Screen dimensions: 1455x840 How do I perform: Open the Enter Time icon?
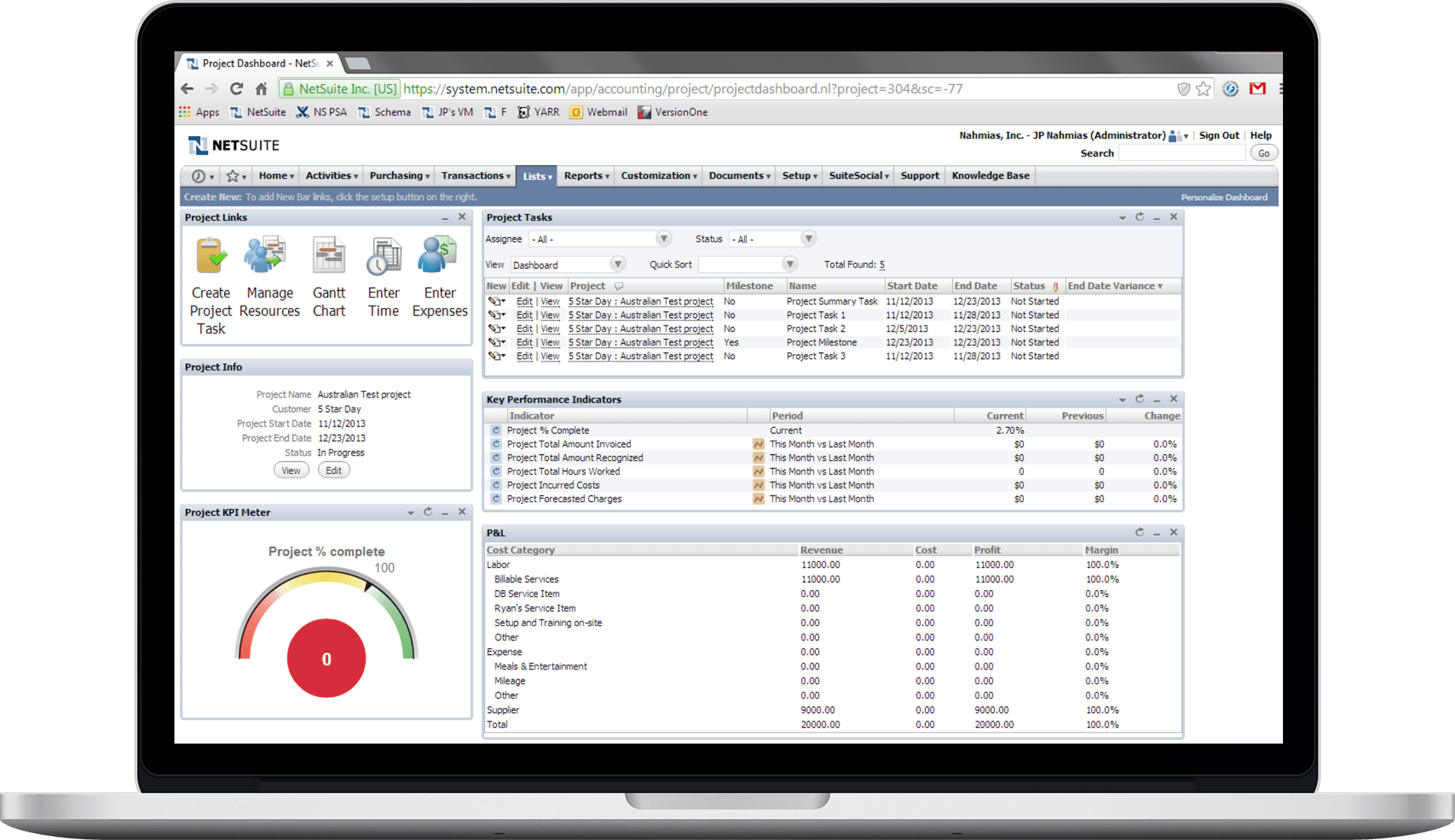[x=384, y=256]
